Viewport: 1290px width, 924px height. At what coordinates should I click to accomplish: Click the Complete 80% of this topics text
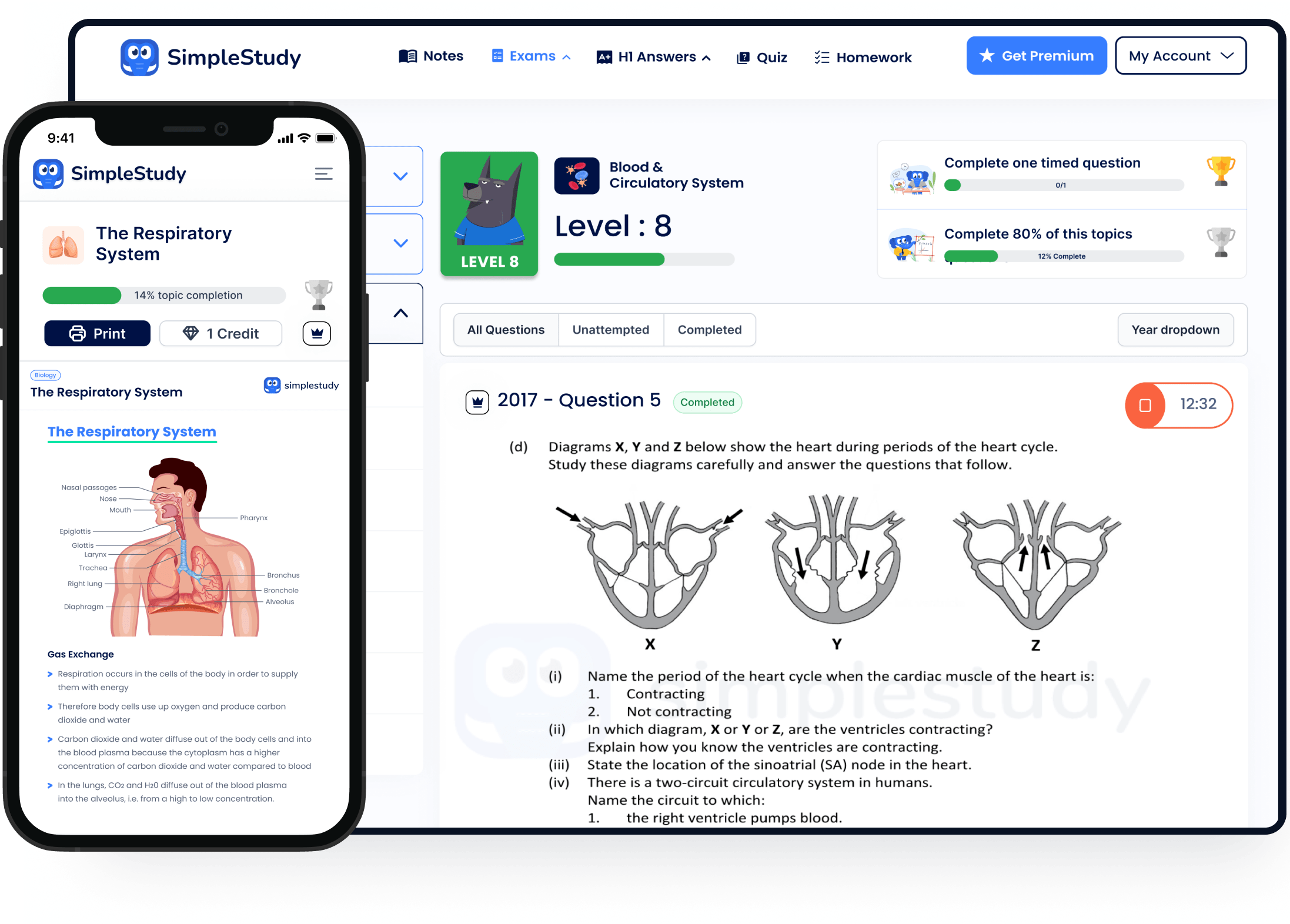(x=1038, y=234)
